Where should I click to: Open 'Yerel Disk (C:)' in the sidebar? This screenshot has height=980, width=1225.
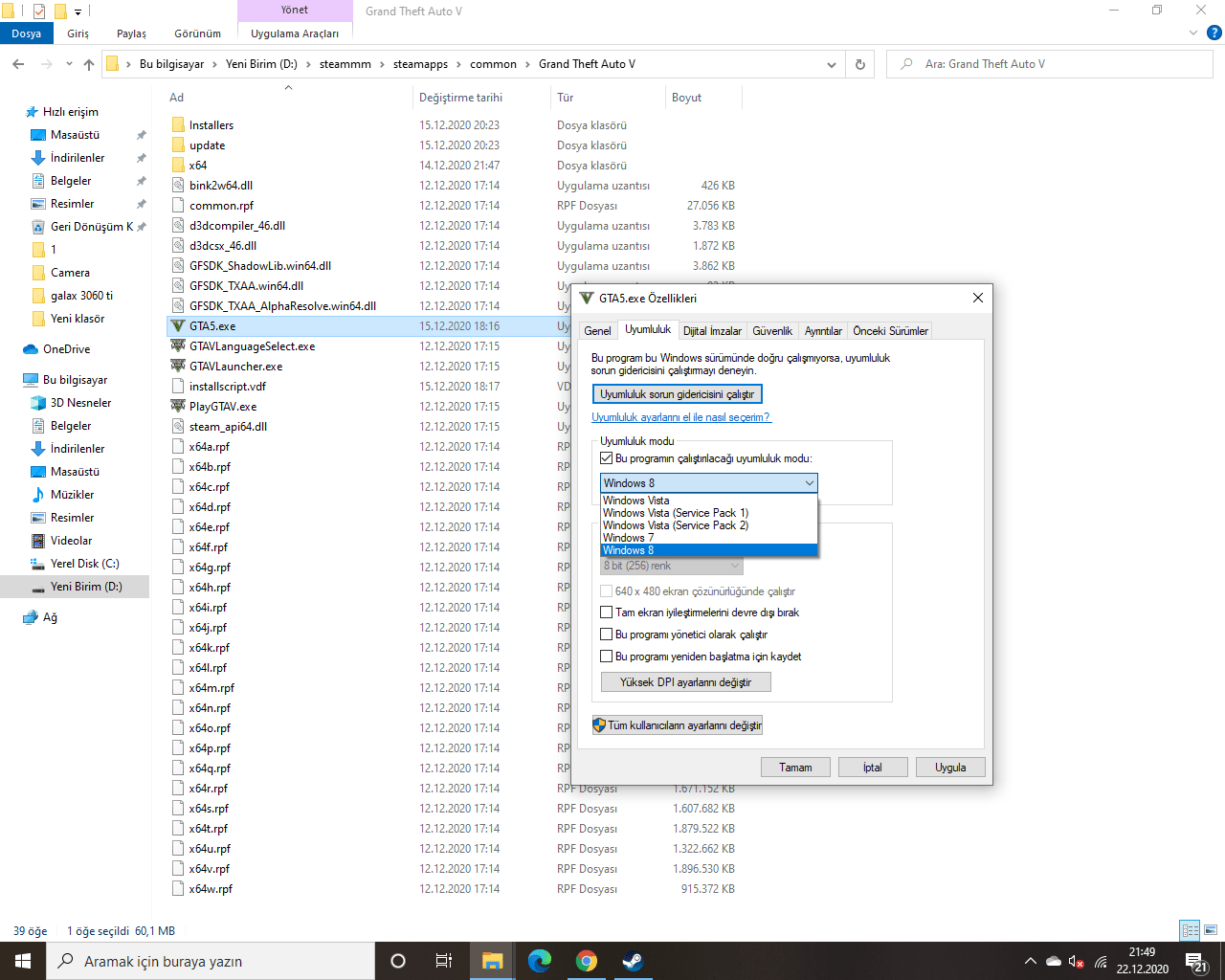tap(85, 564)
